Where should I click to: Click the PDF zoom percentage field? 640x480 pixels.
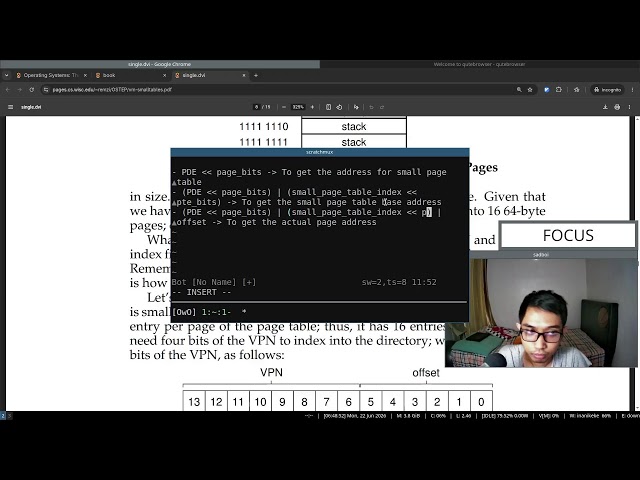point(298,107)
